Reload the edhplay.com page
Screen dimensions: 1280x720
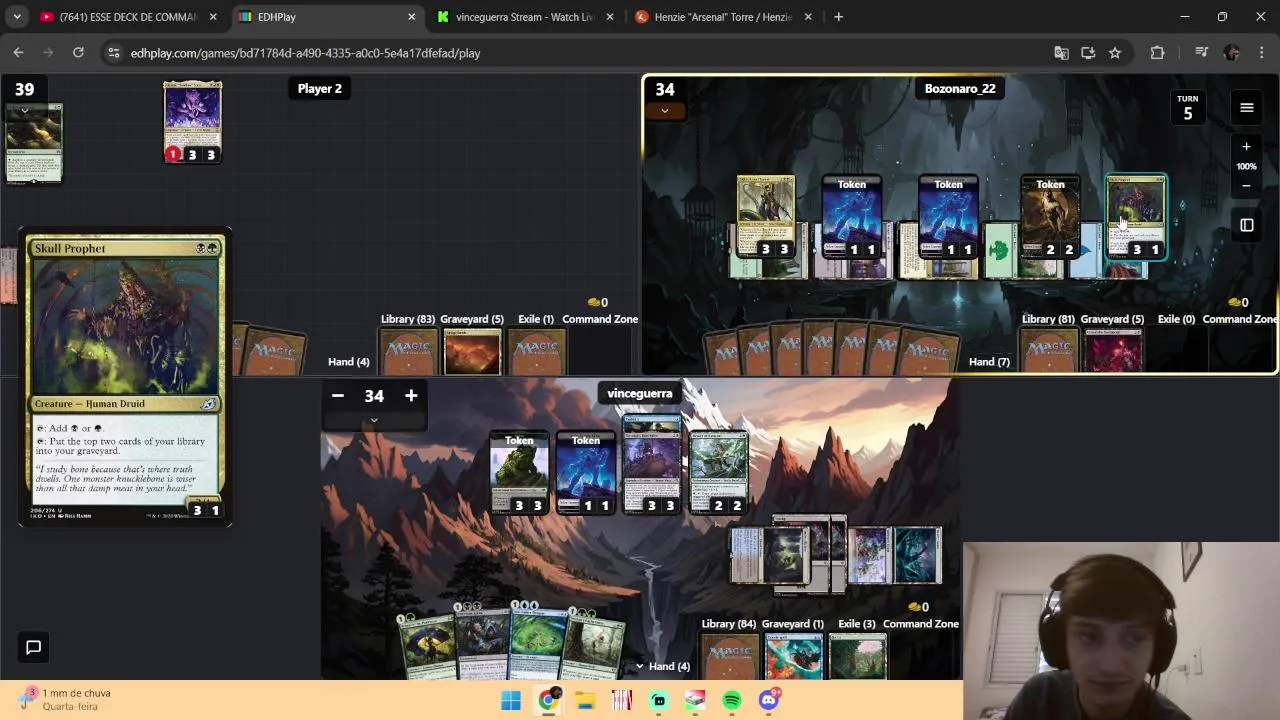tap(78, 53)
